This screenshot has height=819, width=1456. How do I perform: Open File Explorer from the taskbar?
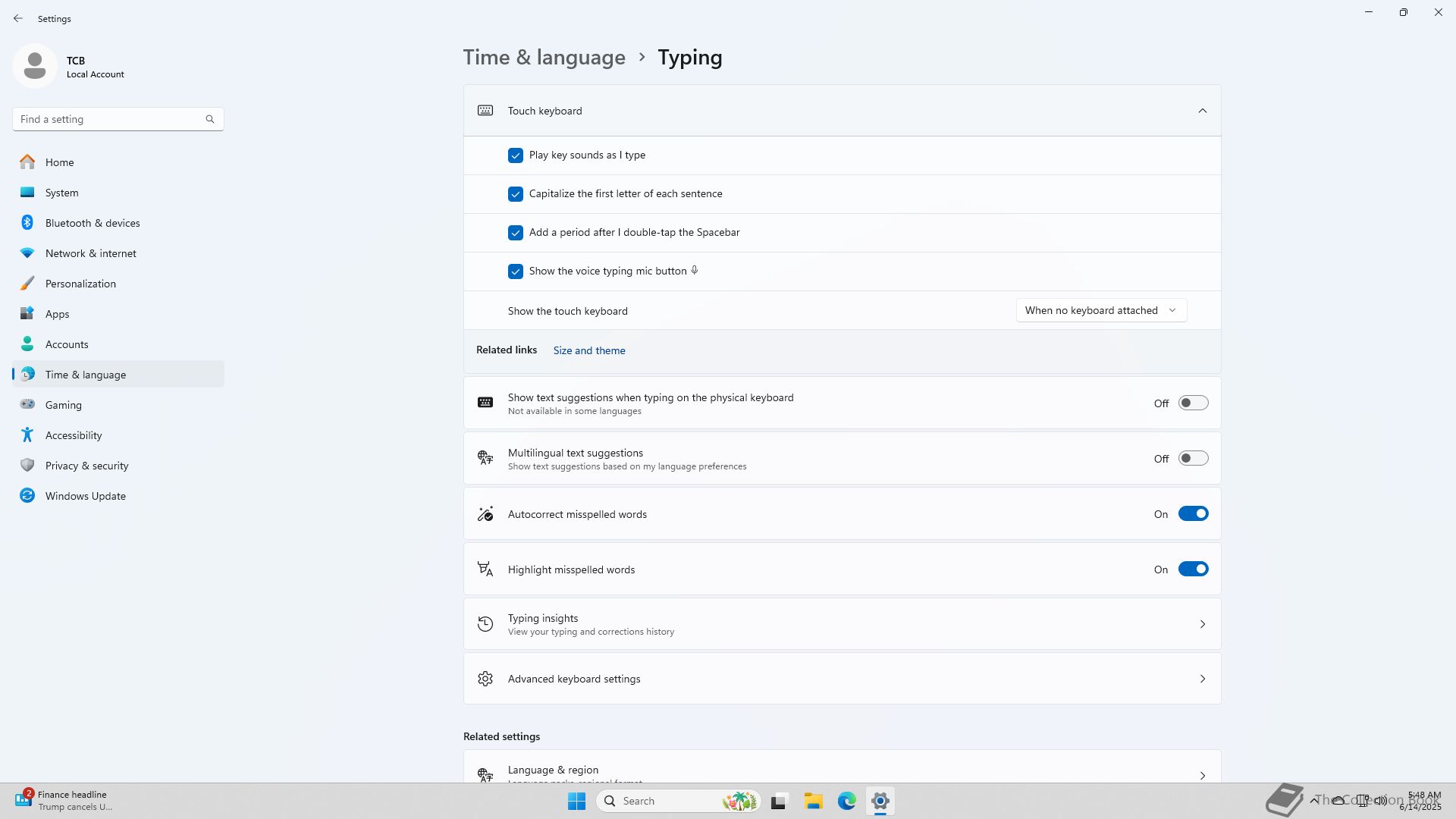point(813,801)
